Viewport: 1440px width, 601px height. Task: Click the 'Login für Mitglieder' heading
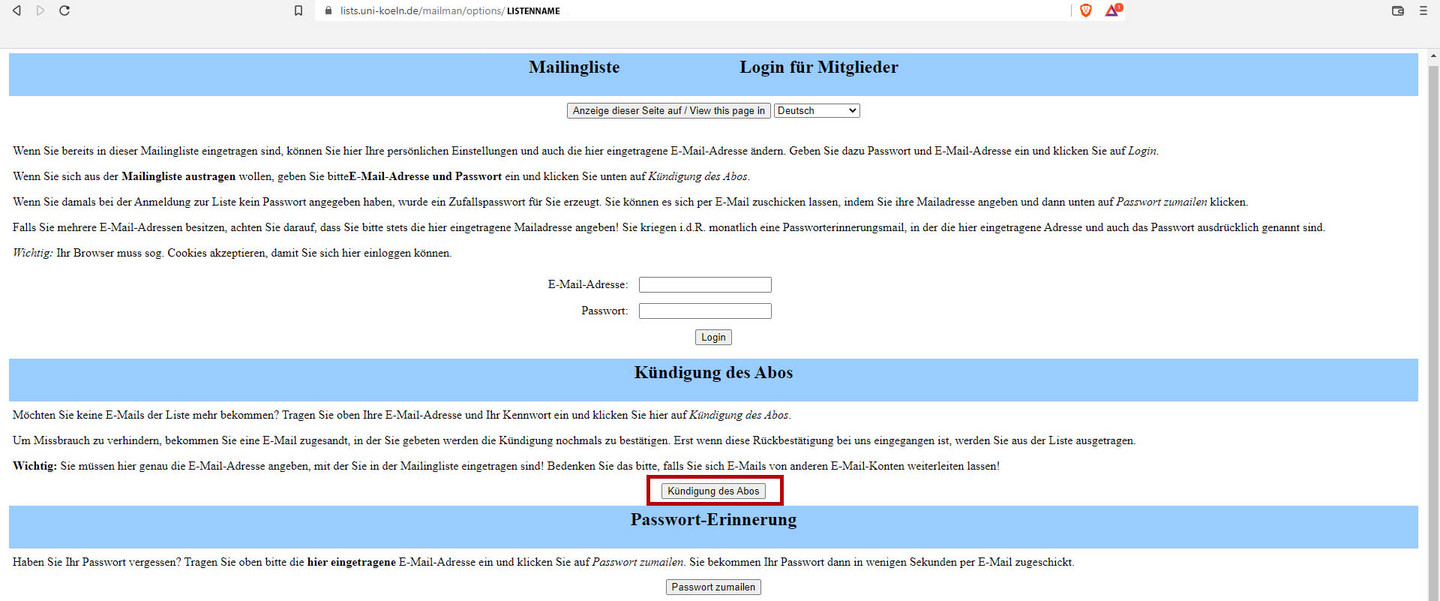819,67
